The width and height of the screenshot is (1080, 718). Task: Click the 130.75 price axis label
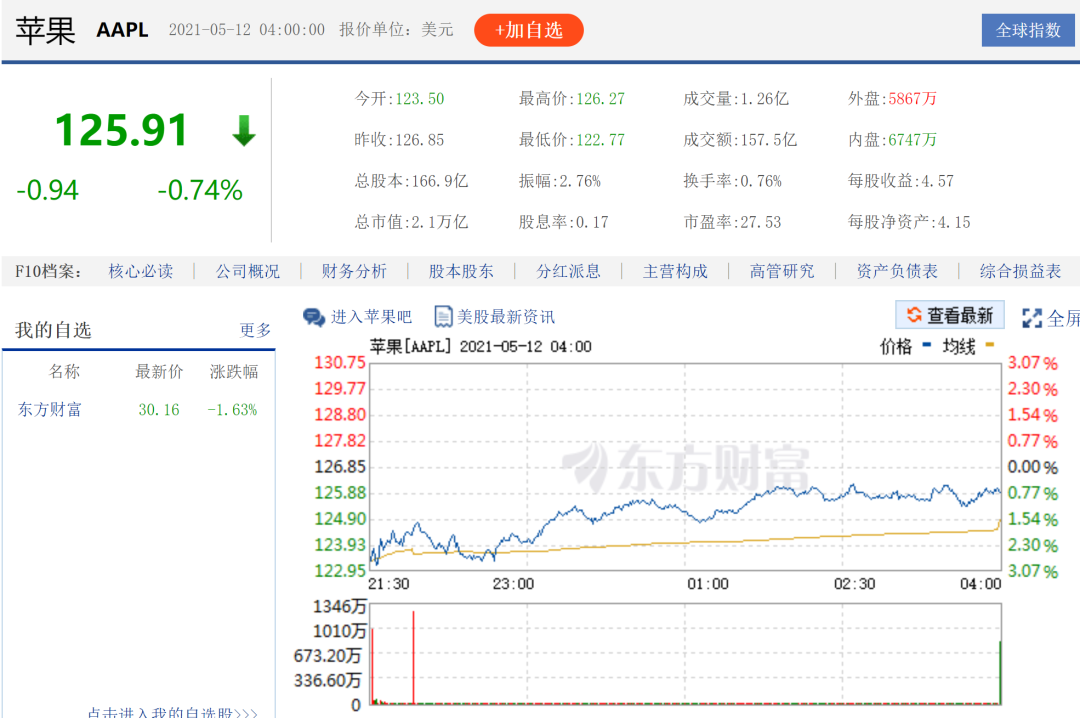click(x=340, y=362)
